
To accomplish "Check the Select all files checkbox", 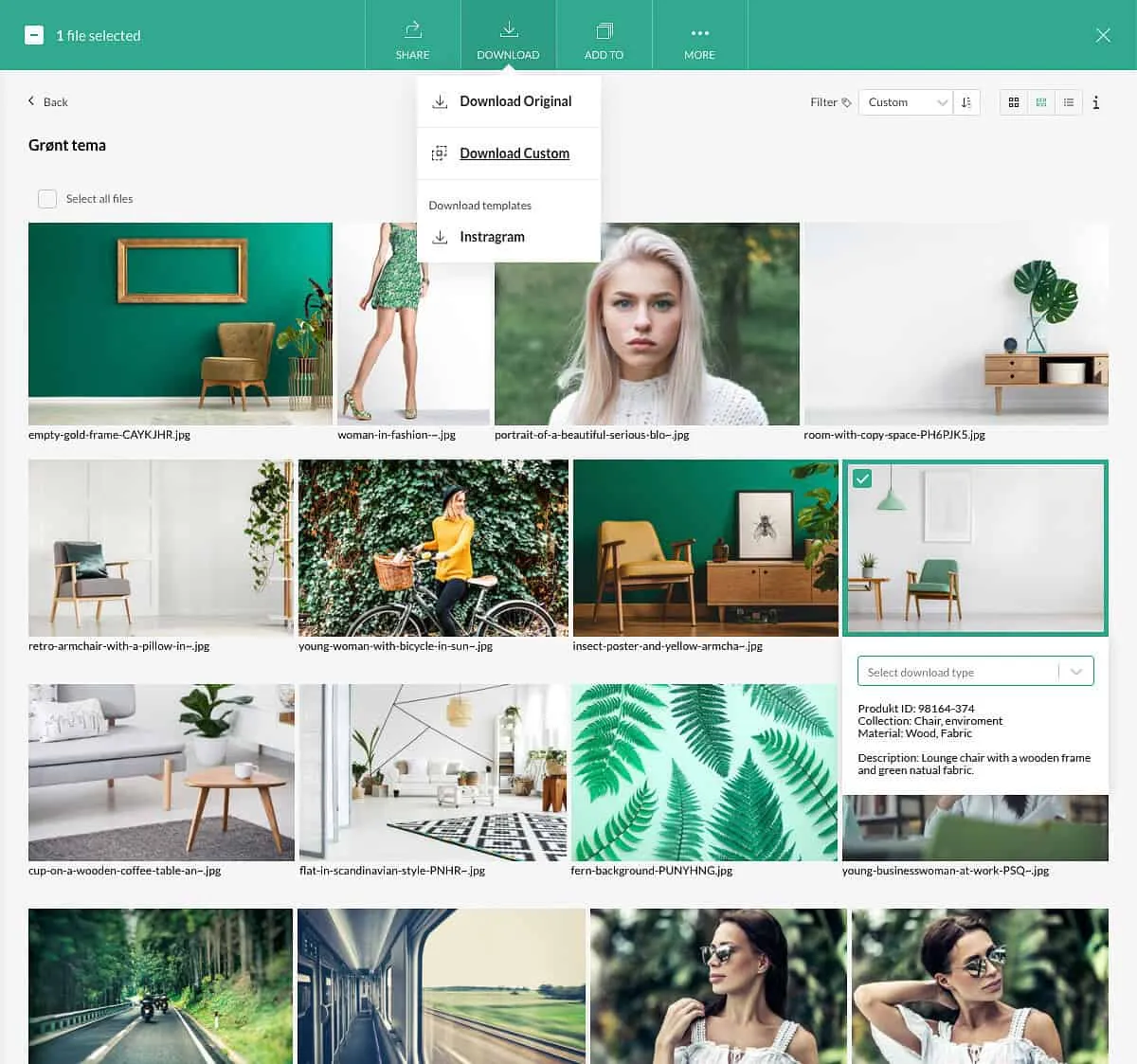I will pos(47,199).
